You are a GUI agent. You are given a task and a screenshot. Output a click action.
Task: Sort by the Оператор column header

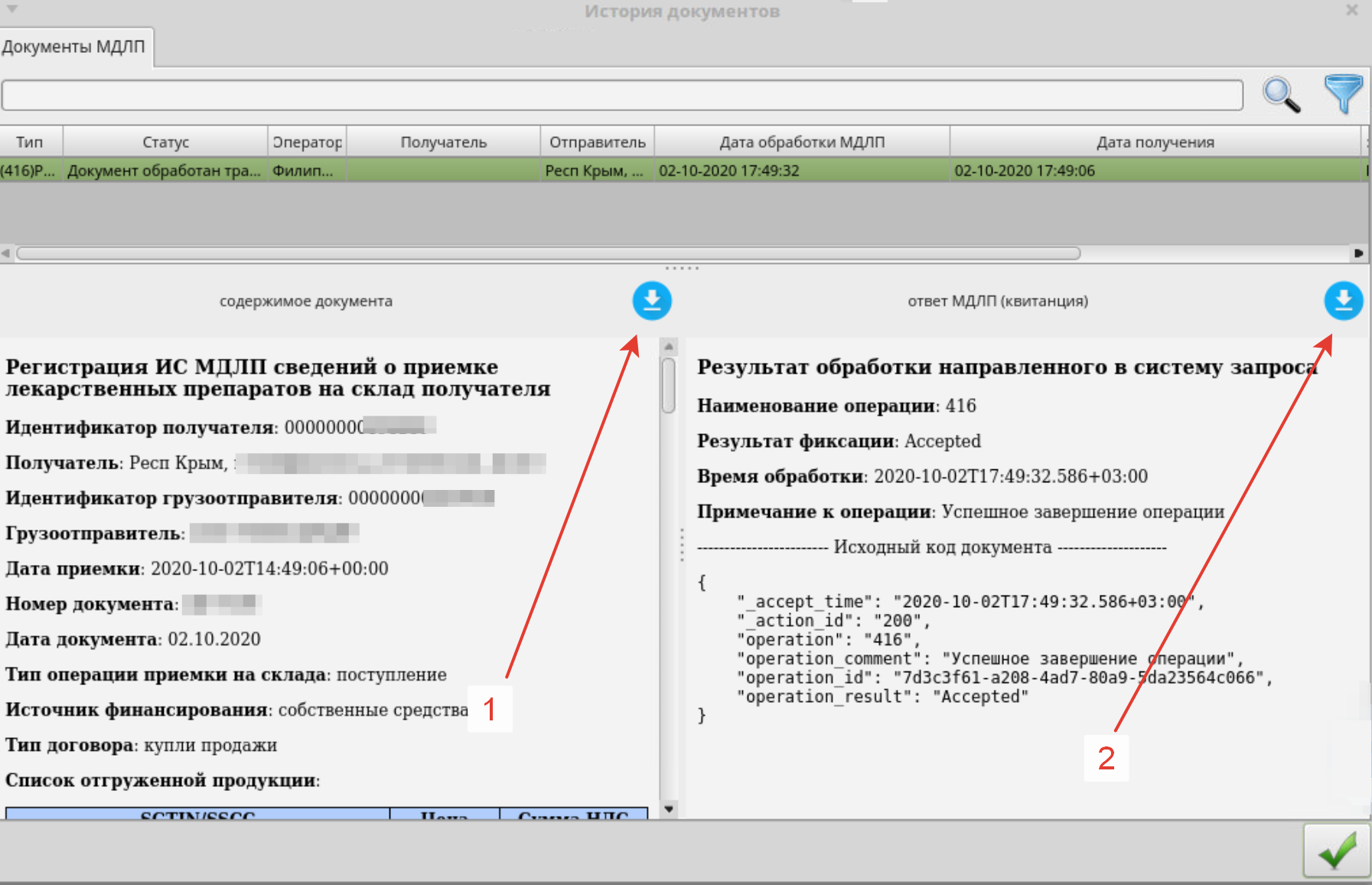point(308,142)
